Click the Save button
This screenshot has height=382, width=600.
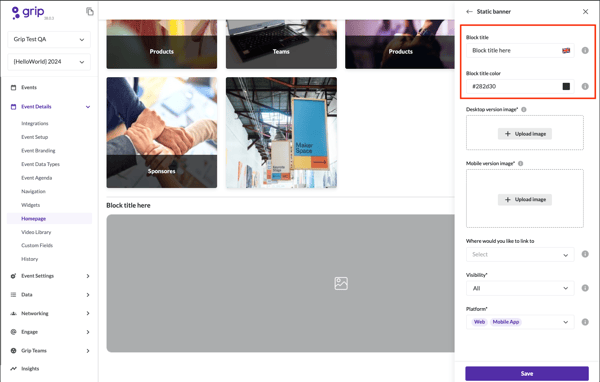(527, 374)
